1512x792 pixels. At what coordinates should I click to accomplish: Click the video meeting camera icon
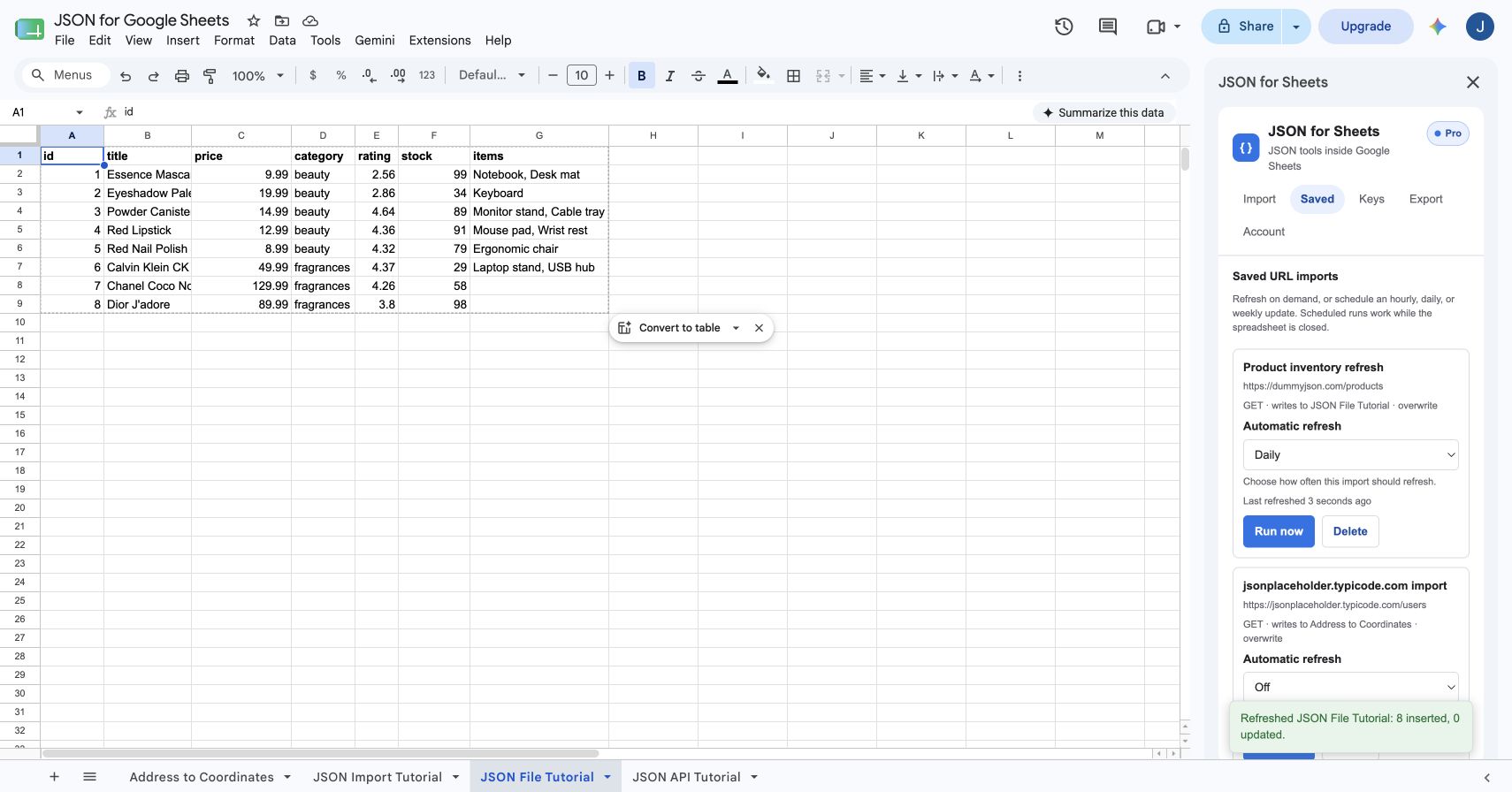click(x=1156, y=27)
